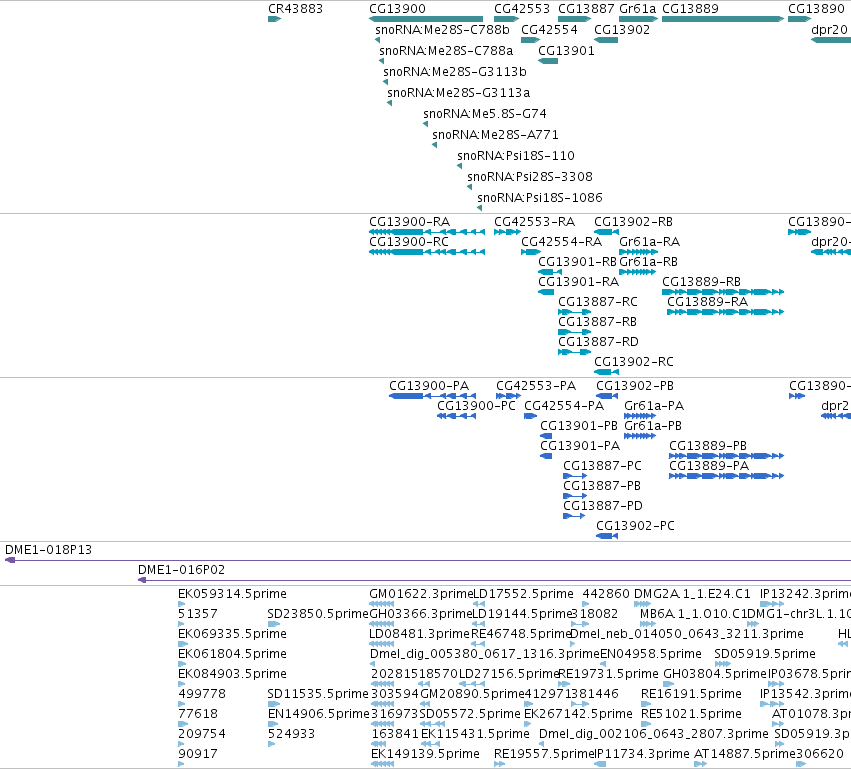Click the CG13901-PB protein label
Screen dimensions: 851x769
click(579, 426)
